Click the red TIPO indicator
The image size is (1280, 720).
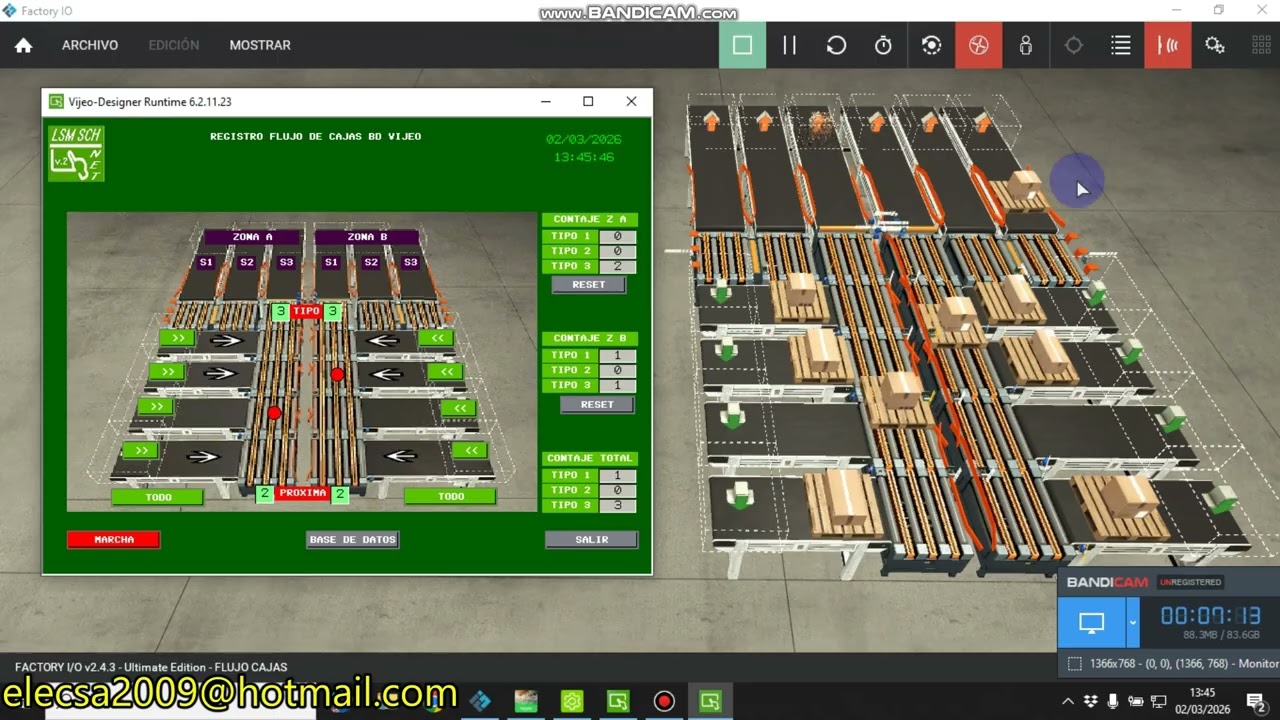pyautogui.click(x=306, y=312)
